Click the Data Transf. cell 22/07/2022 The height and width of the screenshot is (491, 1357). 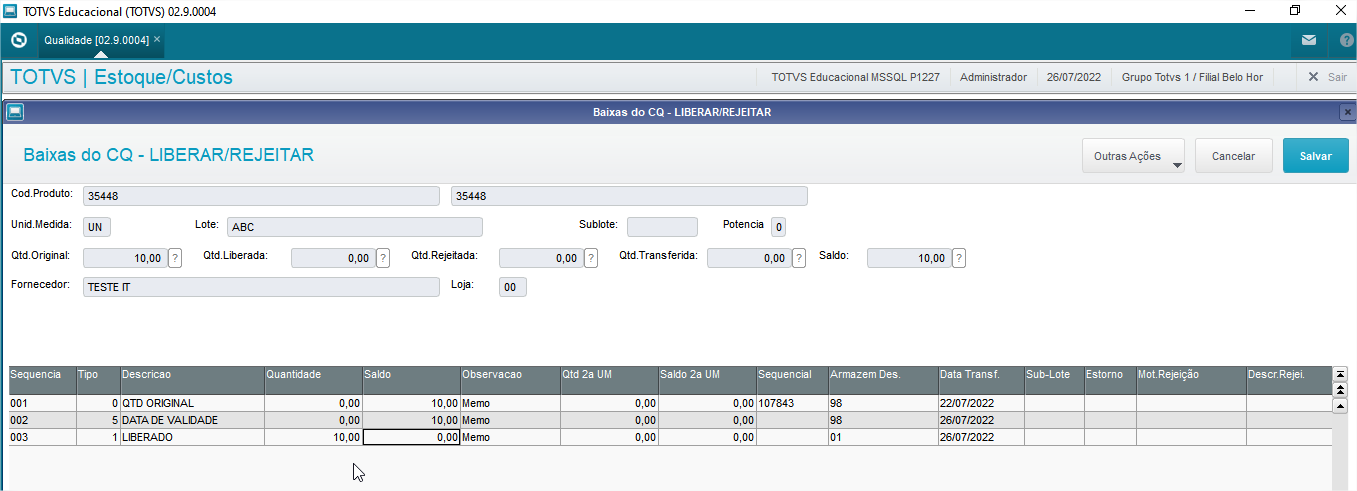tap(981, 403)
